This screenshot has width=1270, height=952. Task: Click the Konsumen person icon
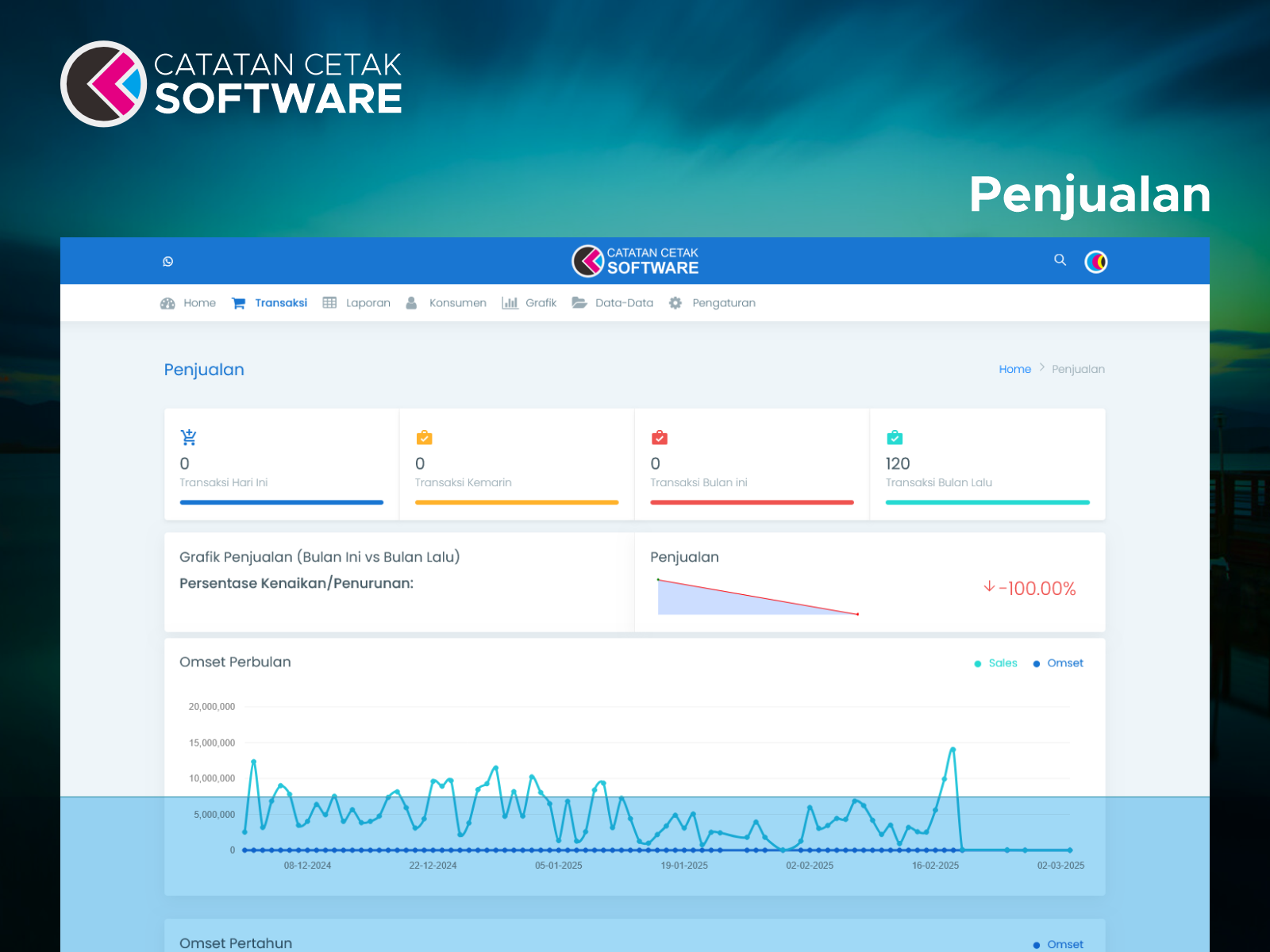click(411, 303)
